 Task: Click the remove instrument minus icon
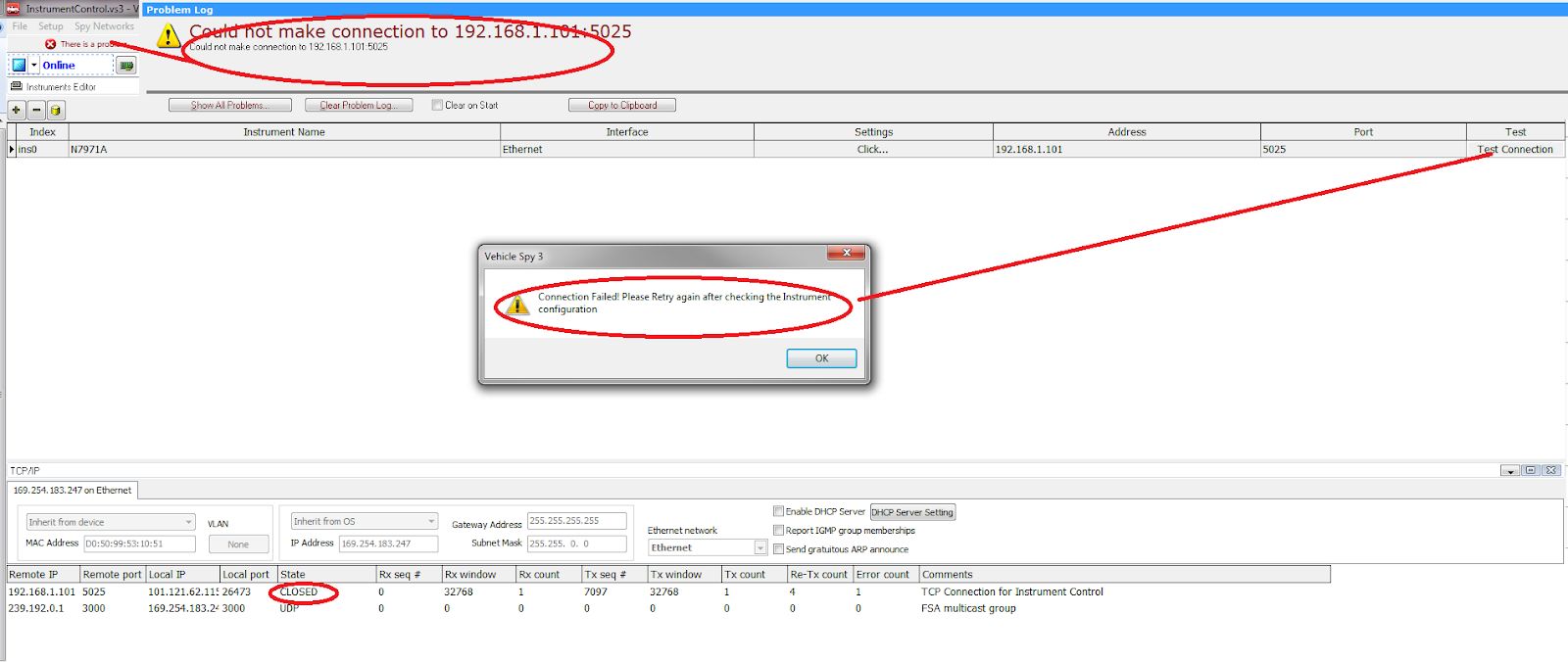(x=36, y=111)
